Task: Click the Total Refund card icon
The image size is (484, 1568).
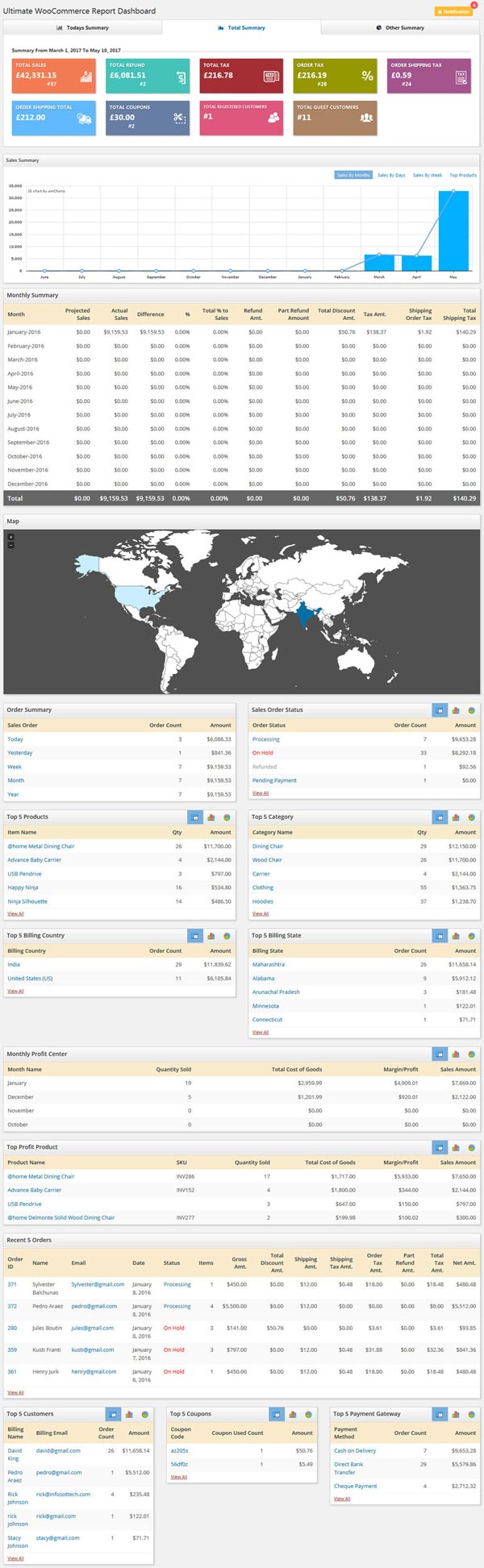Action: (181, 77)
